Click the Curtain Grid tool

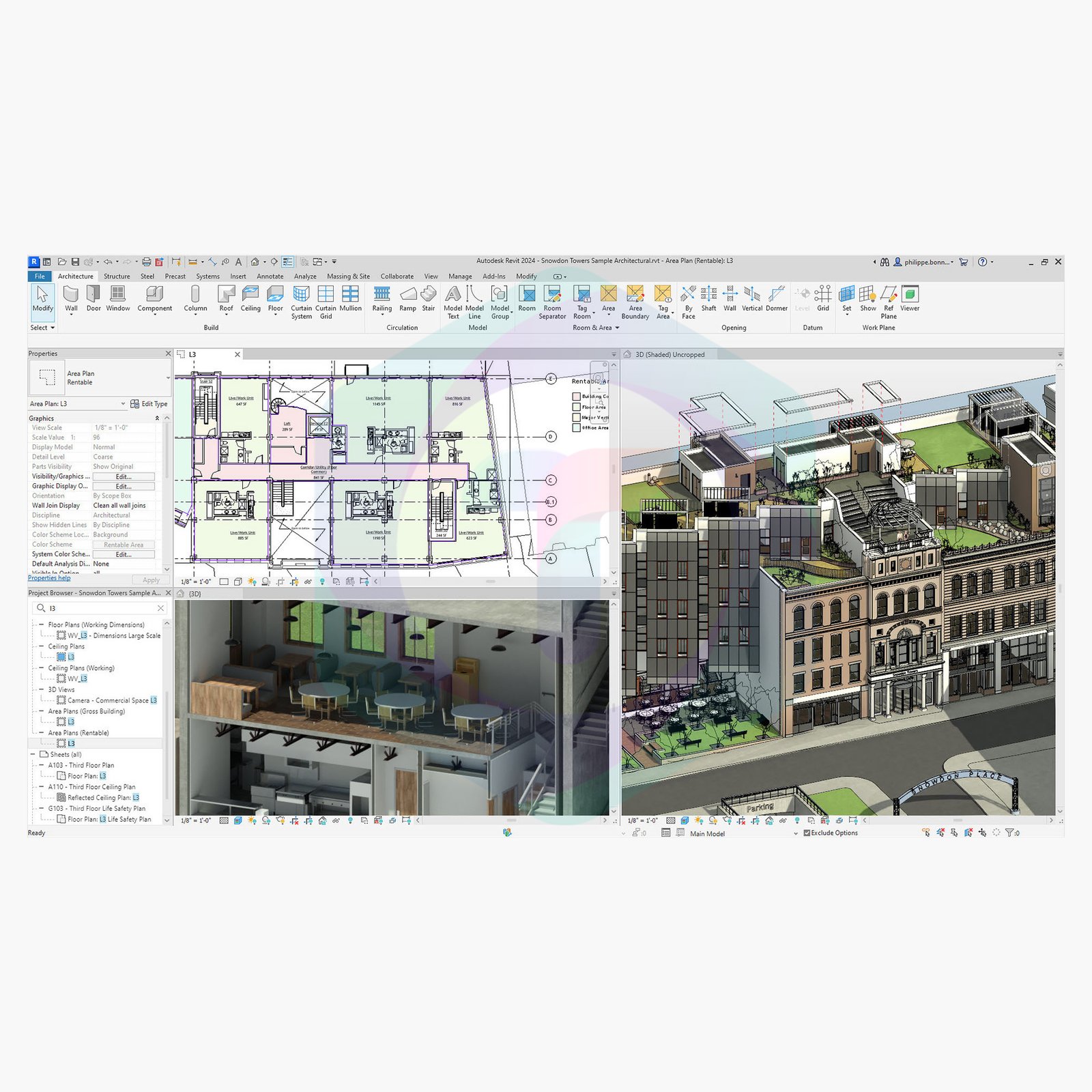326,302
